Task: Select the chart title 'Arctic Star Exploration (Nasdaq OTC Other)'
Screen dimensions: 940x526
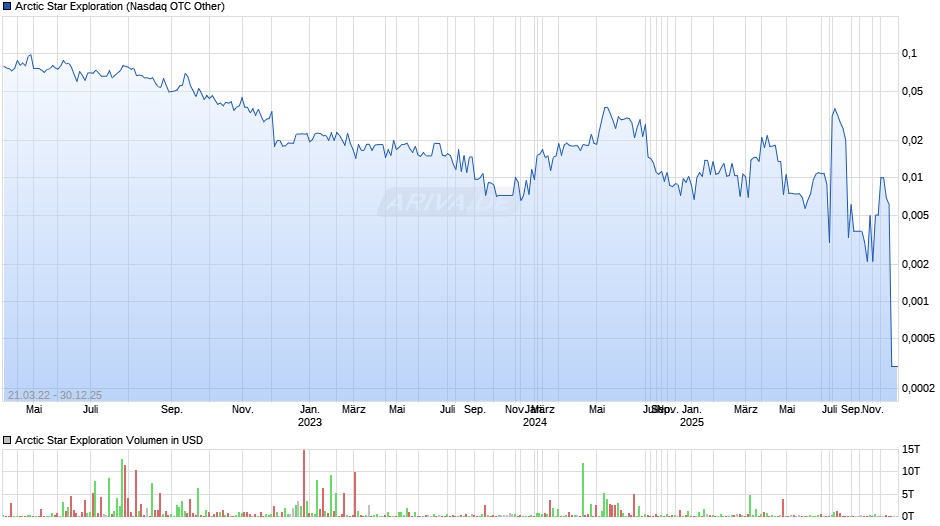Action: click(x=120, y=7)
